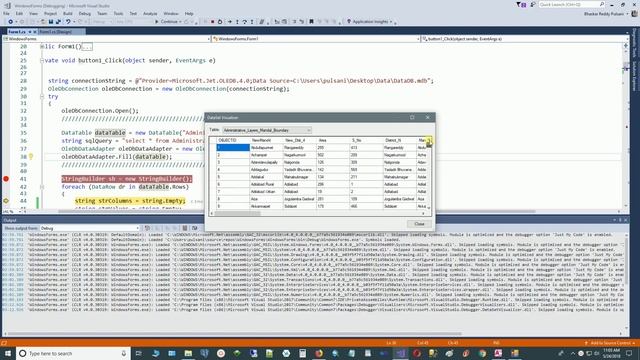Click the red Stop Debugging icon
The height and width of the screenshot is (360, 640).
point(212,22)
